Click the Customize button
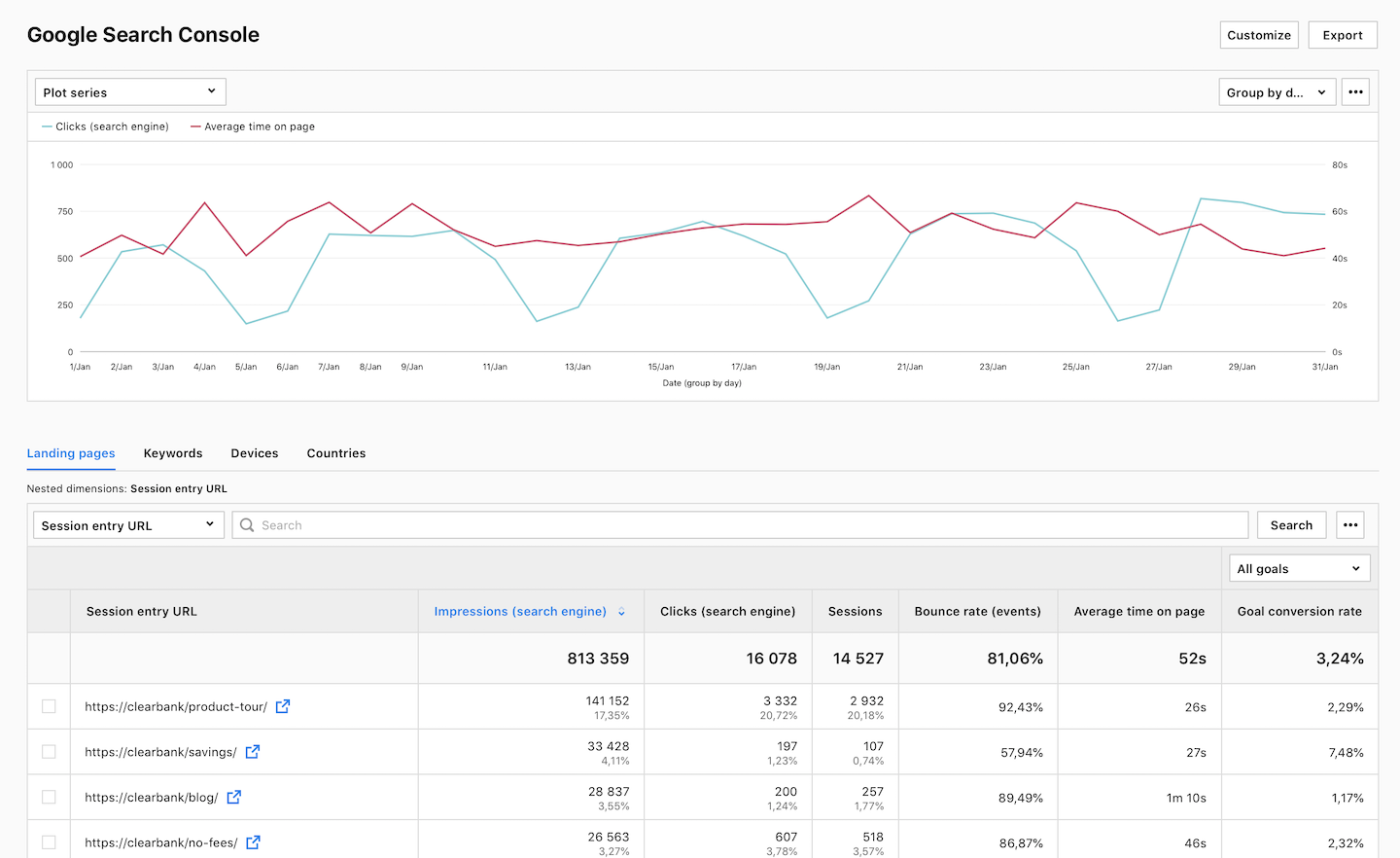 tap(1259, 35)
